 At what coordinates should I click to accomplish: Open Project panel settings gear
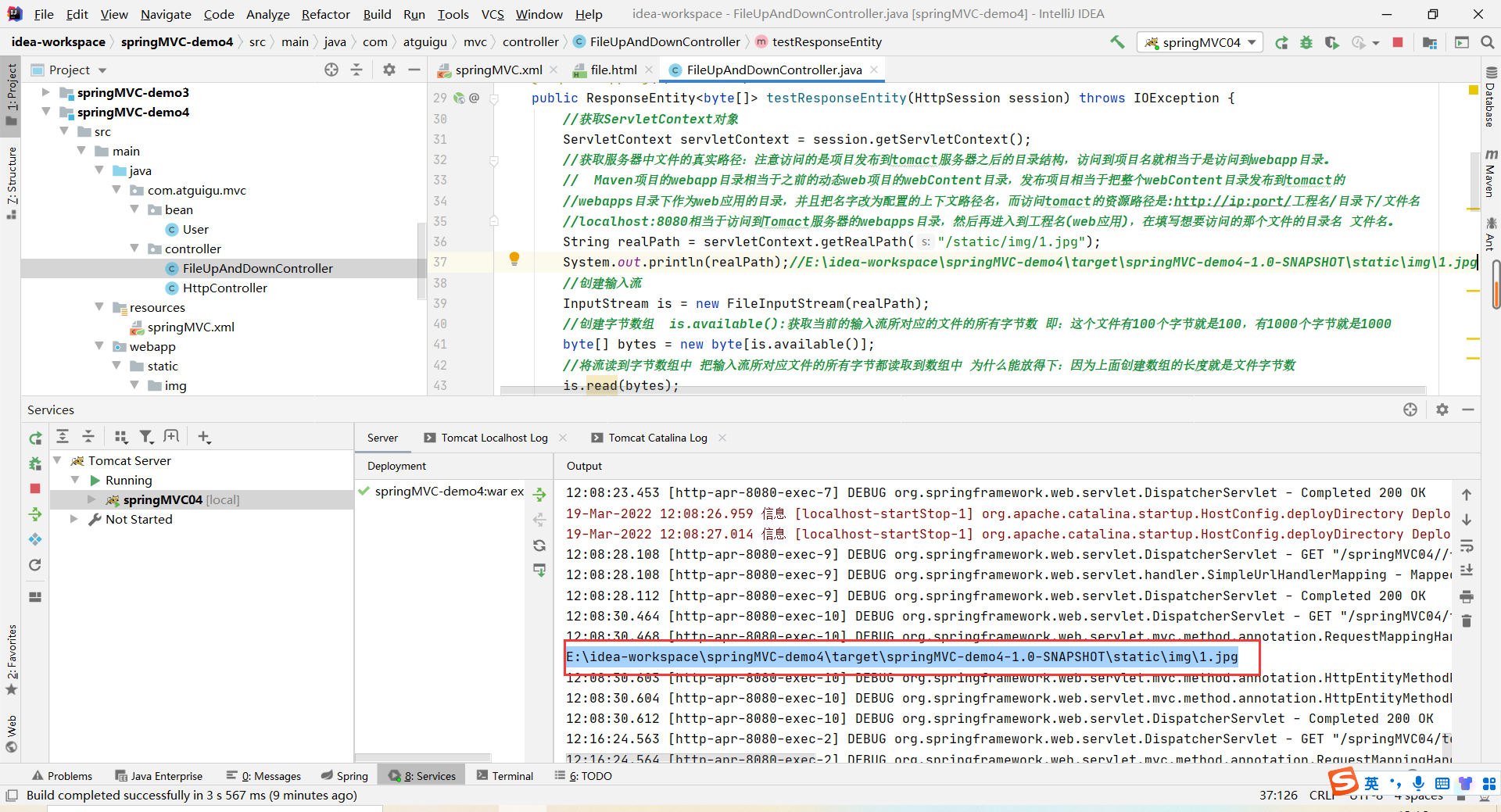coord(389,70)
